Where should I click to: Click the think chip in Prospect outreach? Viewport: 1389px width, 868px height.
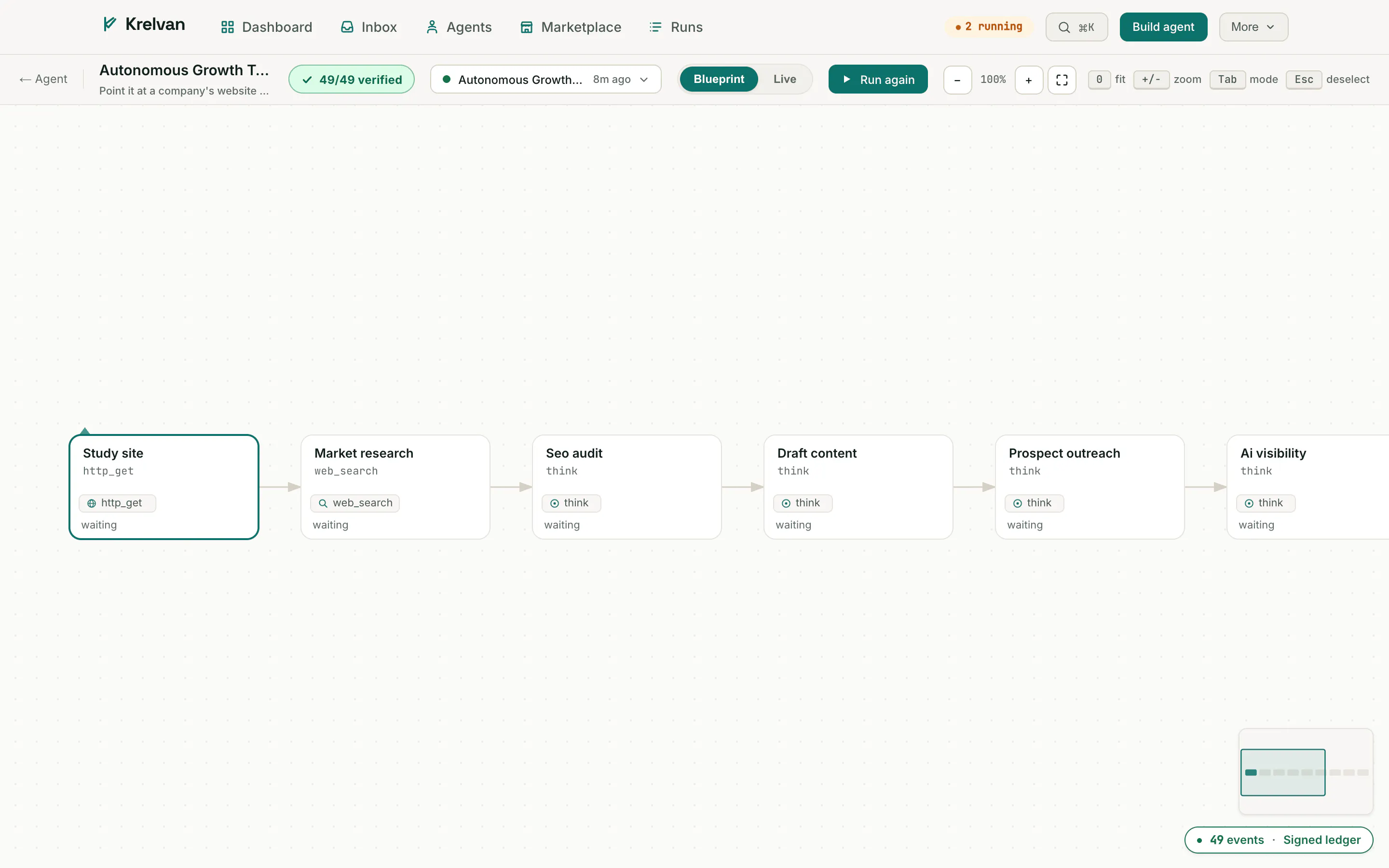tap(1034, 503)
